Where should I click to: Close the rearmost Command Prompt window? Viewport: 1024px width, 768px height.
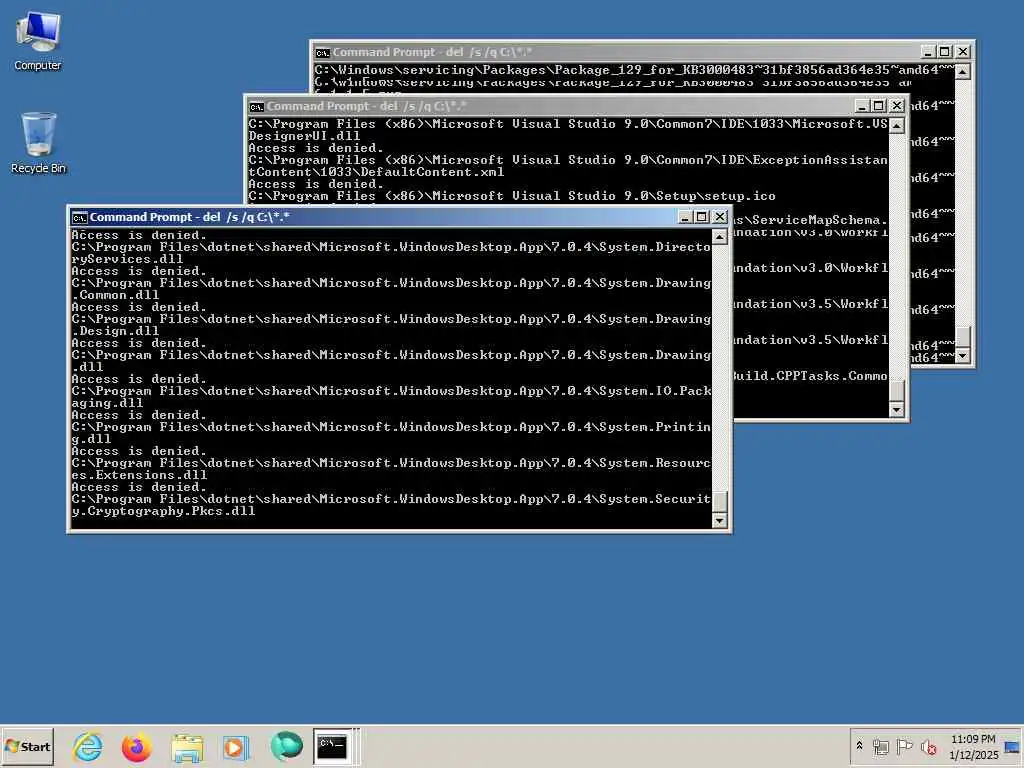click(963, 52)
